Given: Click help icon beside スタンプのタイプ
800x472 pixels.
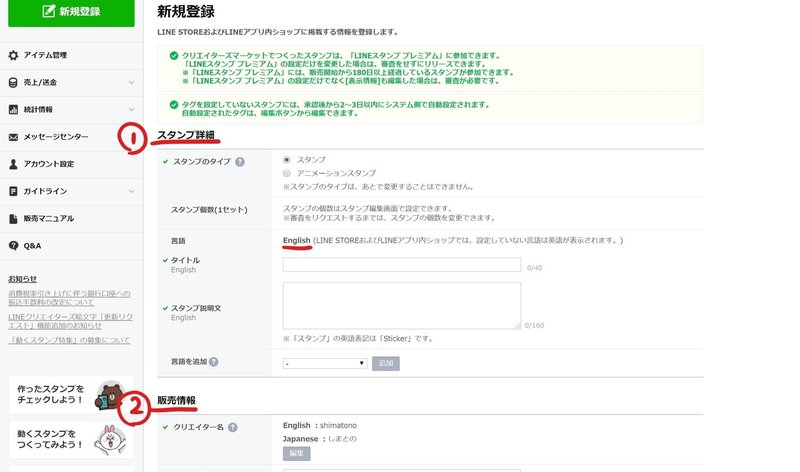Looking at the screenshot, I should point(240,162).
